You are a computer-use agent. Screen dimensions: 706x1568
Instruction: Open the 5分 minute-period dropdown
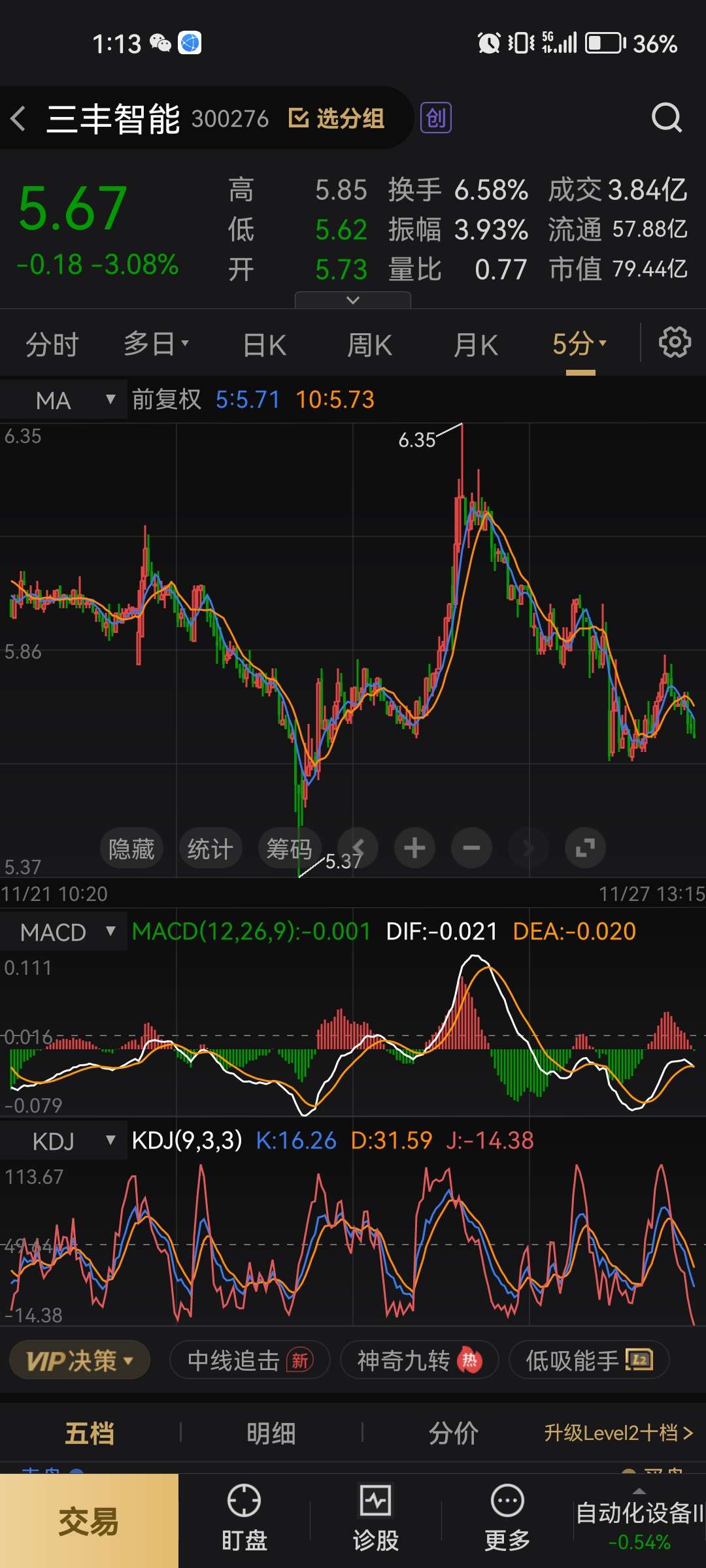(x=580, y=344)
